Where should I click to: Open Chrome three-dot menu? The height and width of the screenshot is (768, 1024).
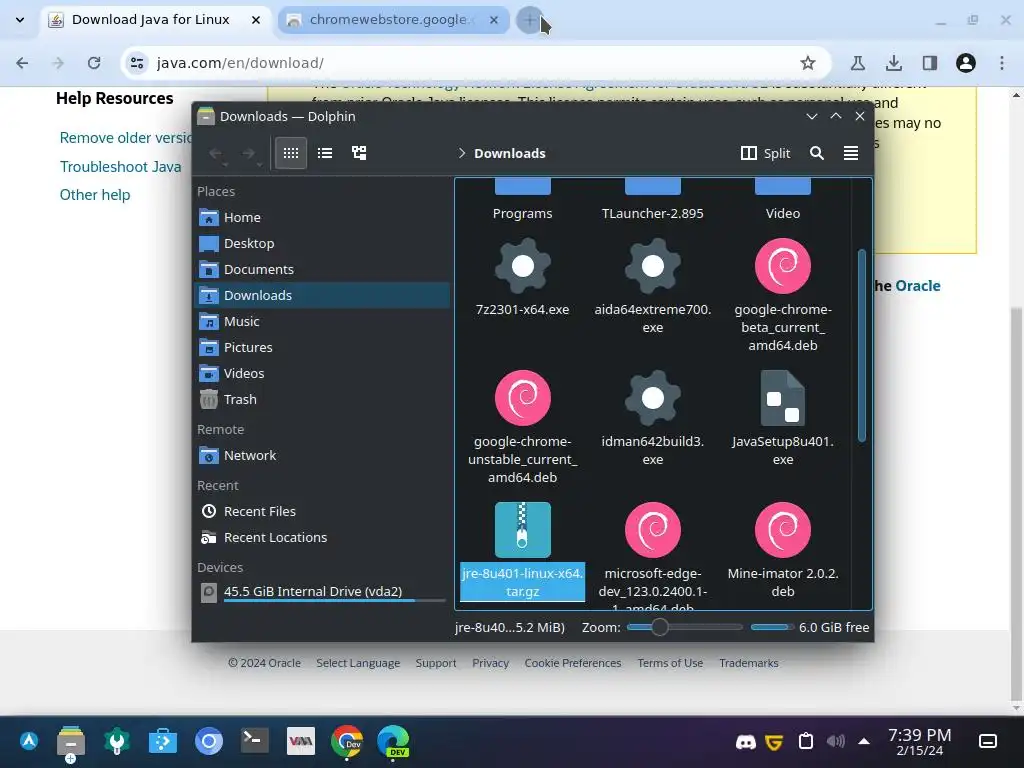click(x=1002, y=63)
